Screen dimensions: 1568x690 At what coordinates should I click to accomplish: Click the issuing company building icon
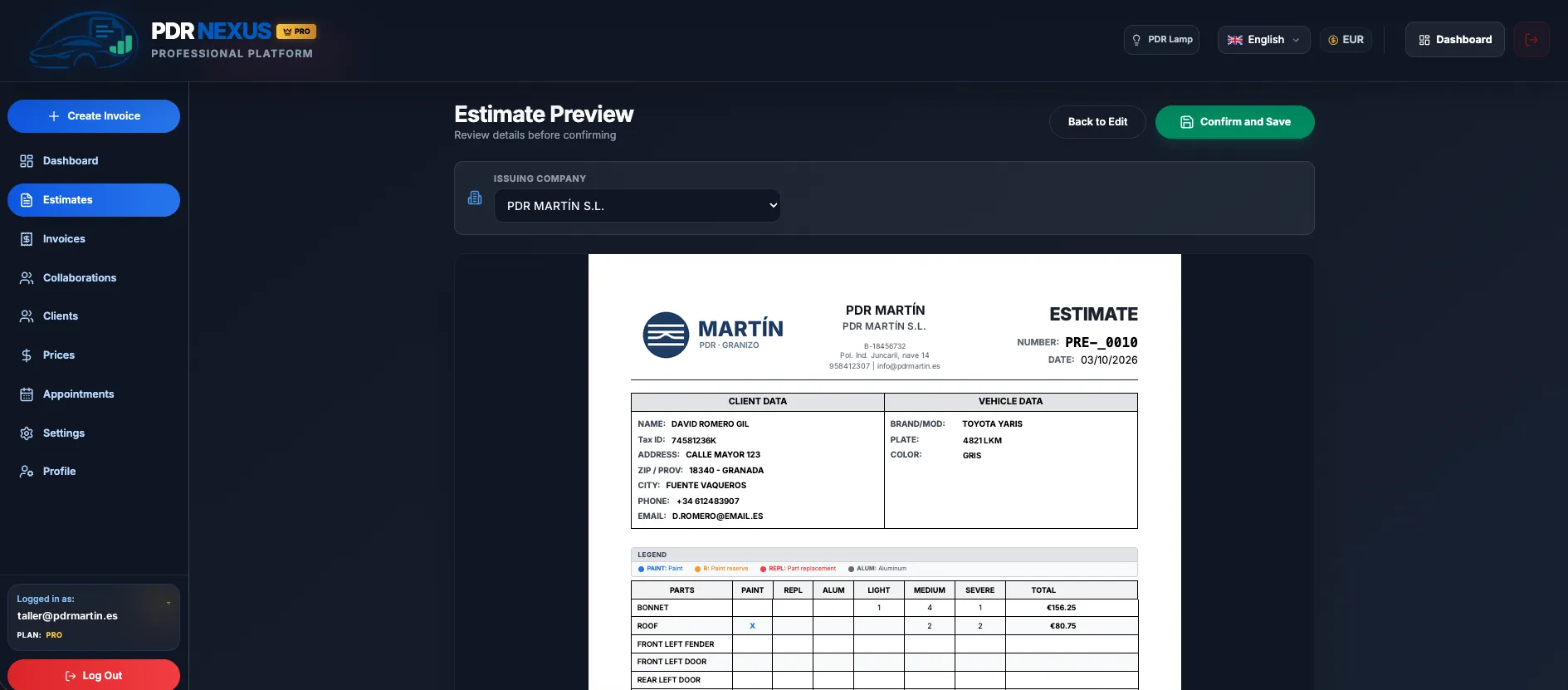pyautogui.click(x=475, y=198)
